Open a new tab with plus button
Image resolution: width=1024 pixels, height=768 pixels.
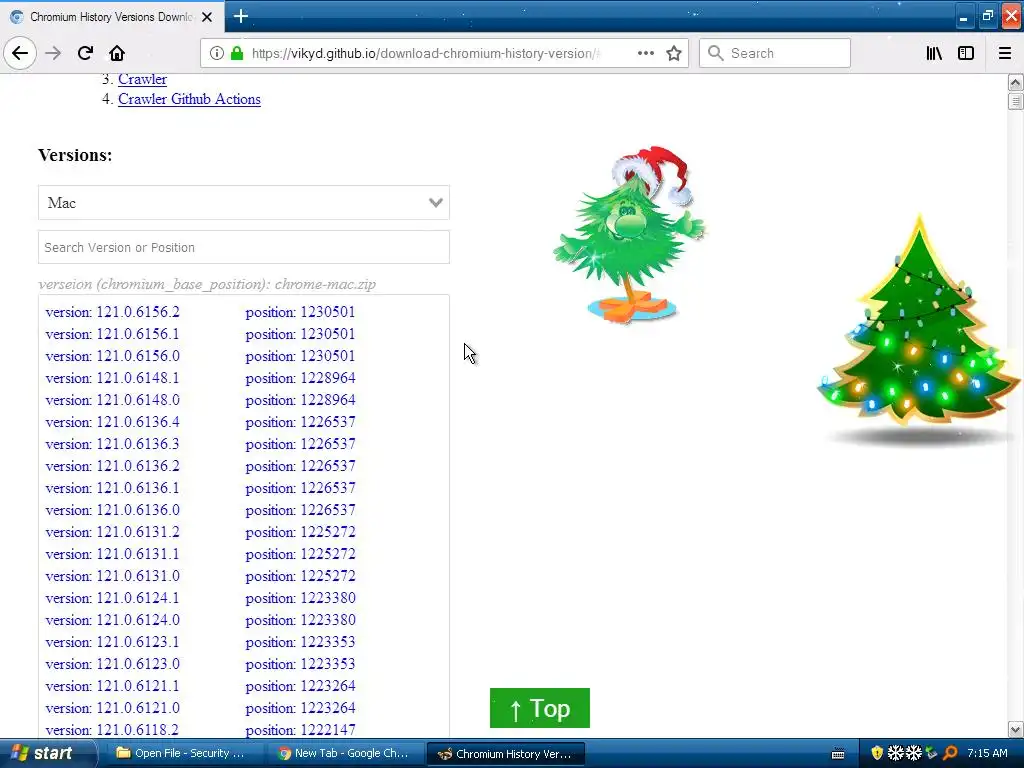click(x=240, y=16)
